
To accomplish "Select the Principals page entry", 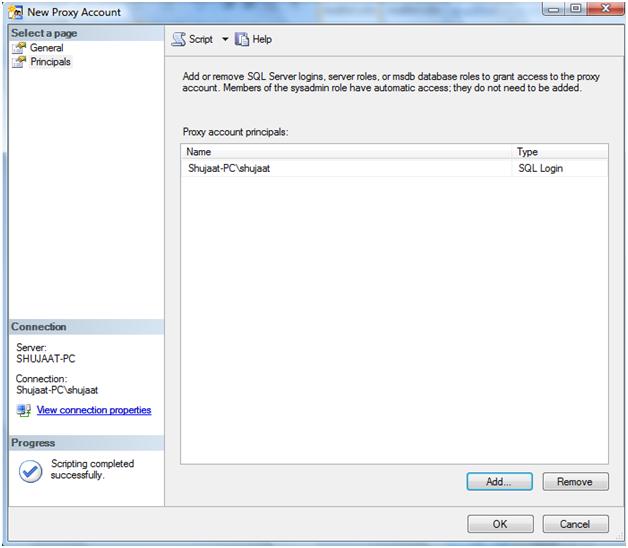I will [50, 62].
